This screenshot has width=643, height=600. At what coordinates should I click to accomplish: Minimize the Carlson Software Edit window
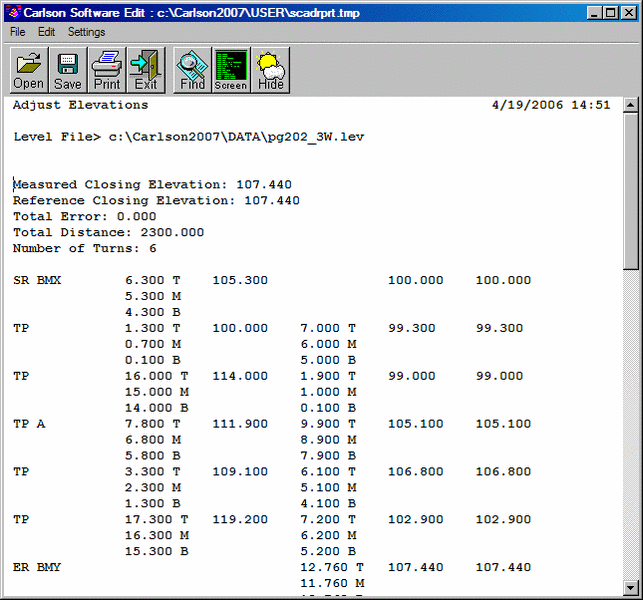coord(594,13)
